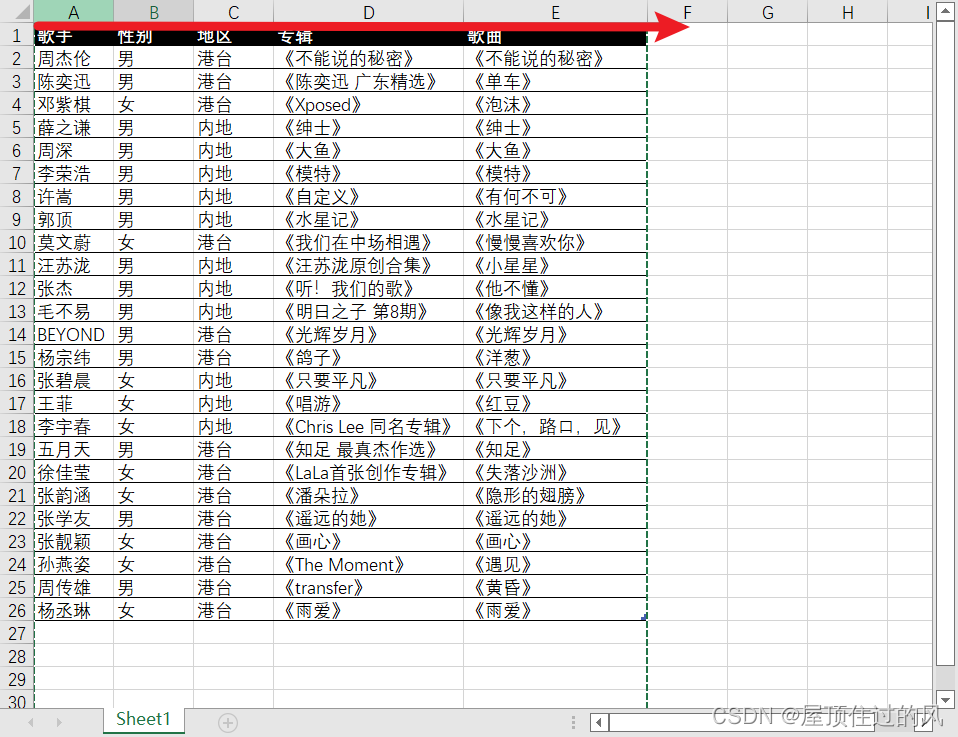Select row 14 header
958x737 pixels.
16,335
